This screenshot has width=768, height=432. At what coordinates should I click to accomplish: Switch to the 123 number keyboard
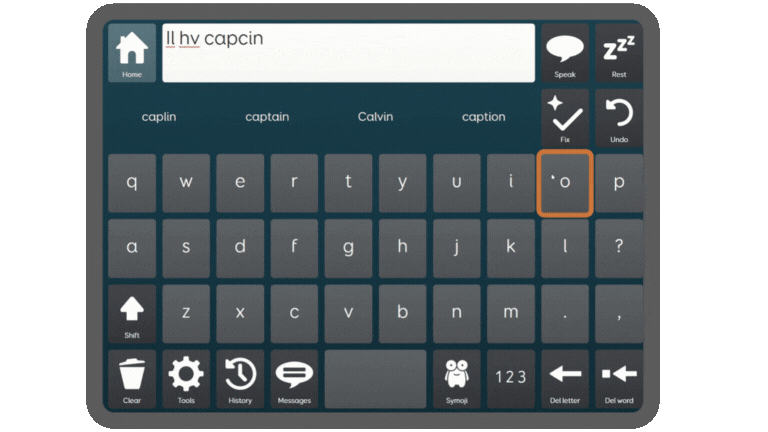(511, 379)
